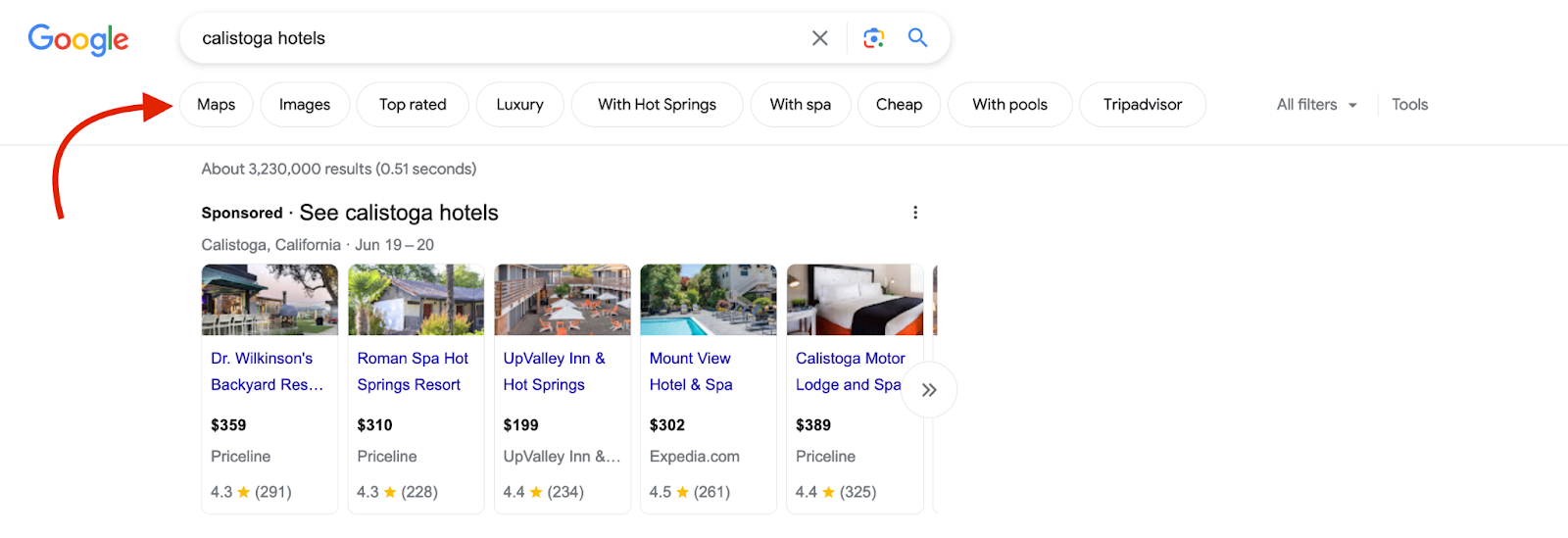This screenshot has width=1568, height=538.
Task: Clear the search query with X
Action: coord(820,38)
